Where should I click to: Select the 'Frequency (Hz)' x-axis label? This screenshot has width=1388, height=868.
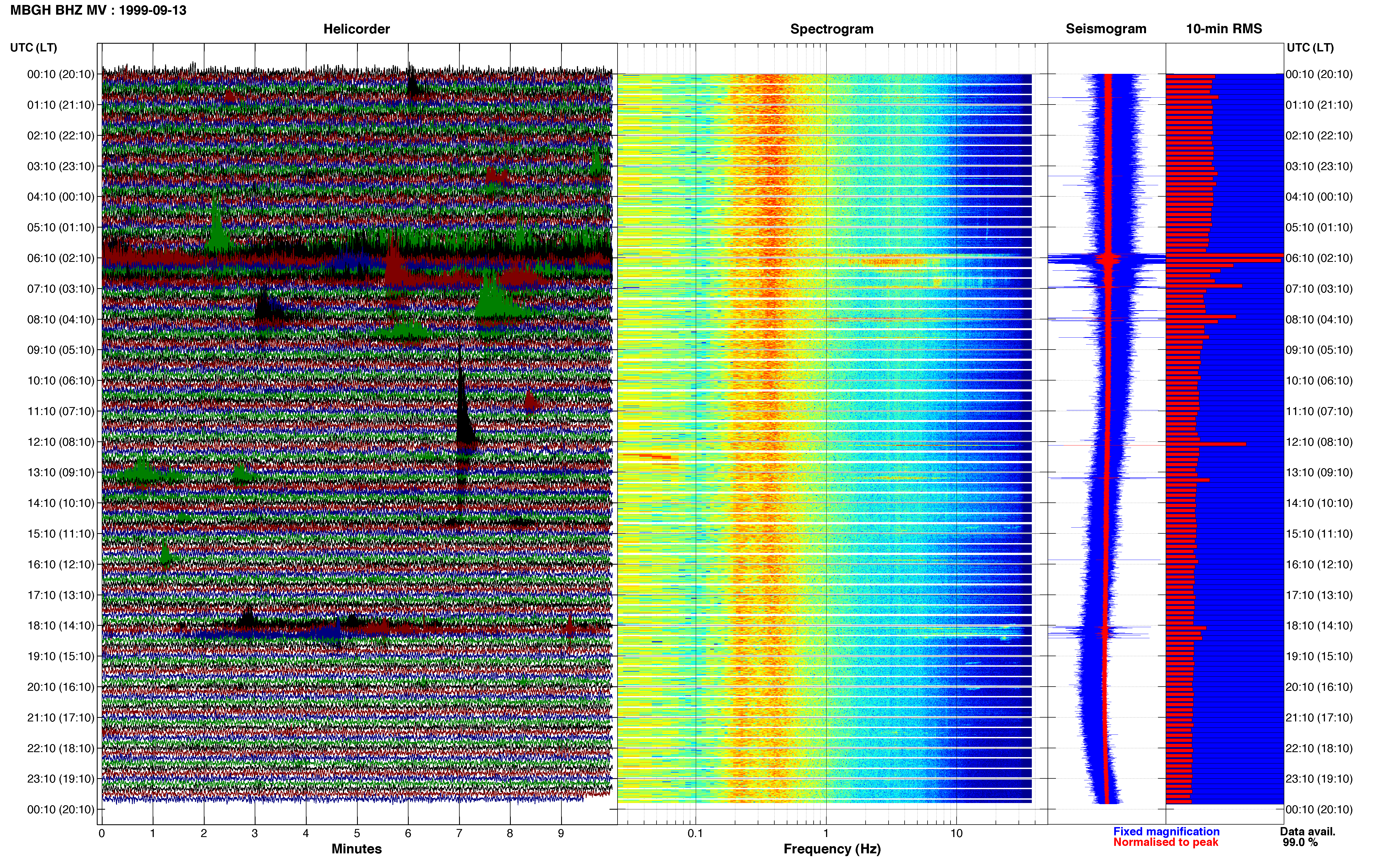(832, 849)
